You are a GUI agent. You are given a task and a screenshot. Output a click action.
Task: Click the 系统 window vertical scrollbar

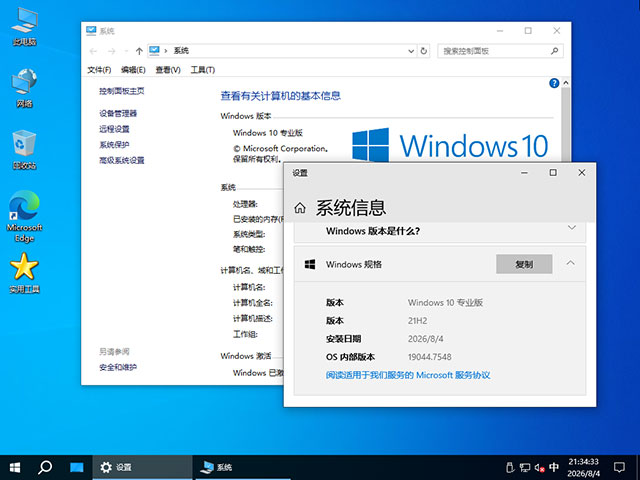[x=566, y=124]
